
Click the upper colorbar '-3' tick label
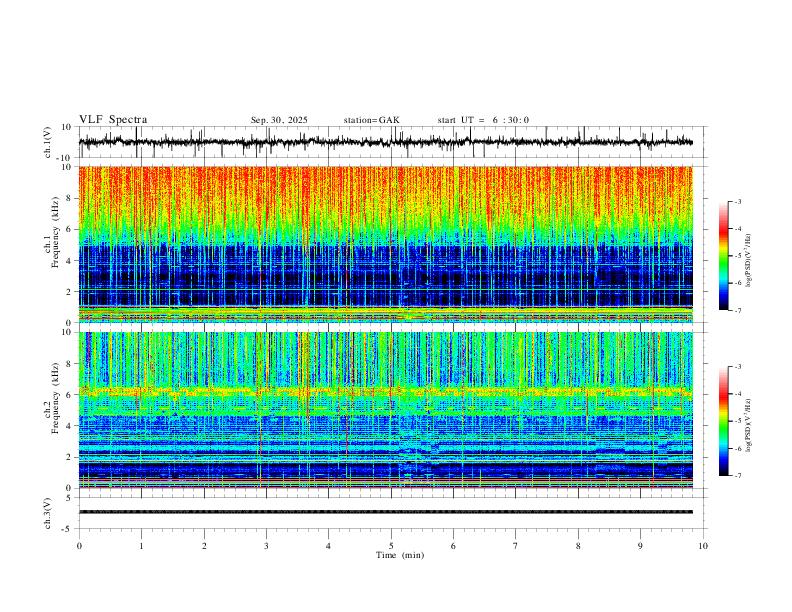click(737, 201)
